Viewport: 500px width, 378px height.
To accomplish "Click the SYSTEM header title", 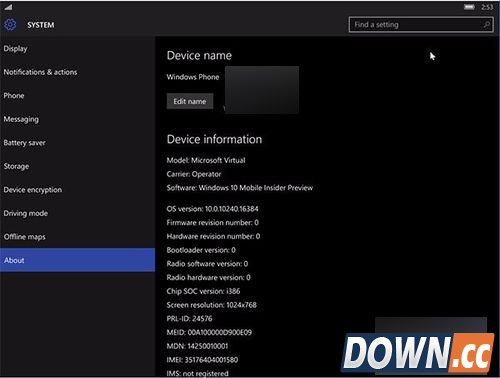I will [41, 25].
